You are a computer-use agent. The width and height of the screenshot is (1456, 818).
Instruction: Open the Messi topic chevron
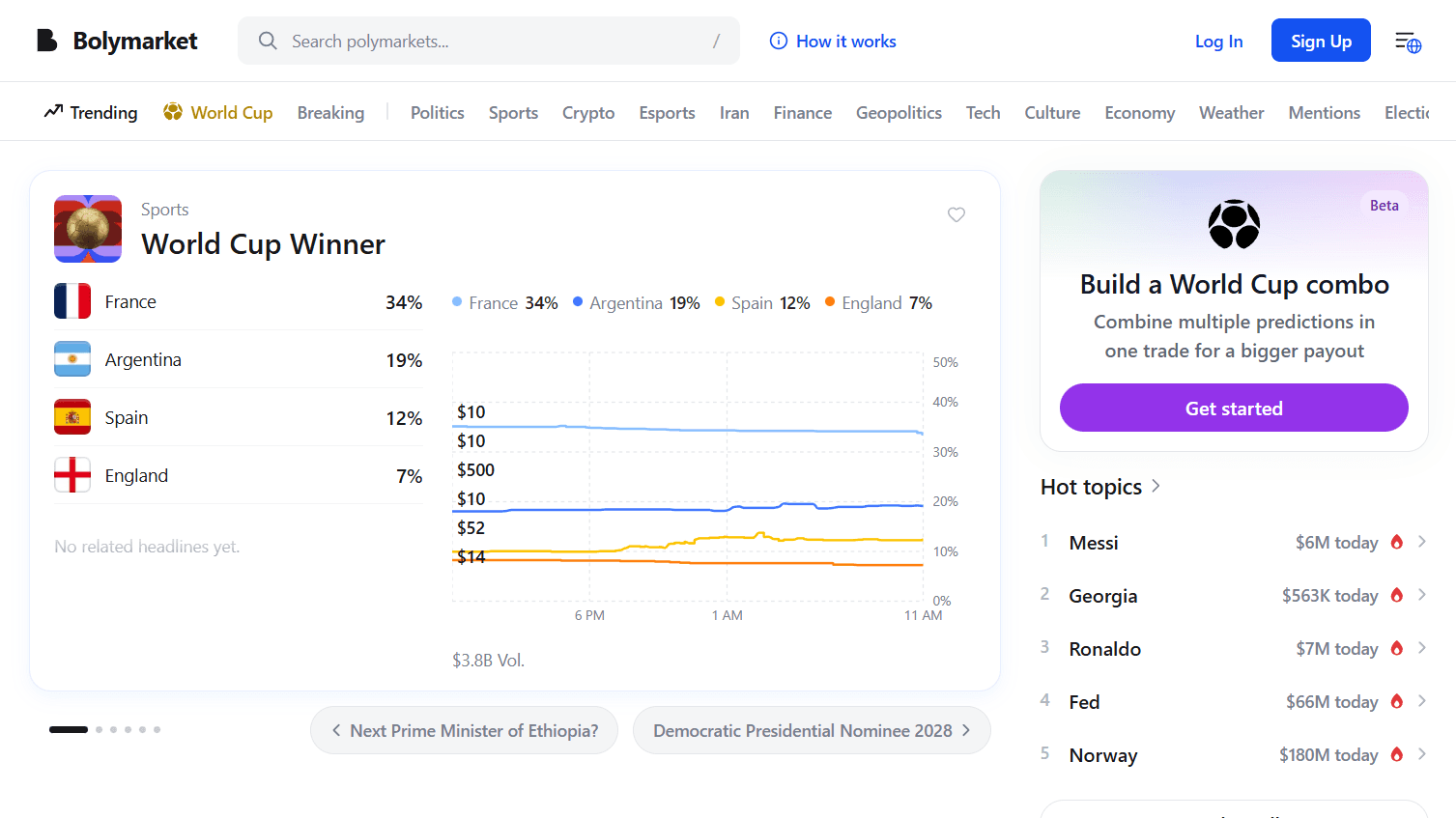(x=1422, y=542)
